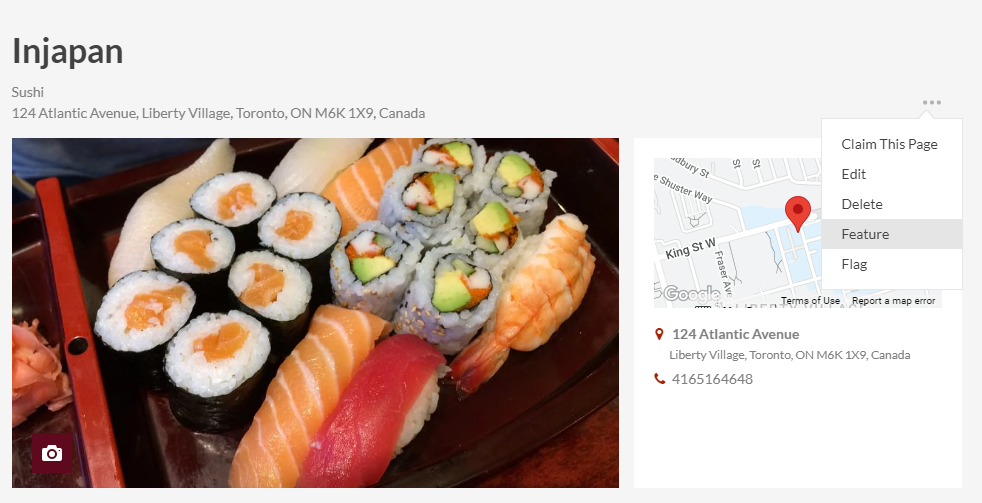This screenshot has height=503, width=982.
Task: Click the sushi platter photo
Action: tap(316, 313)
